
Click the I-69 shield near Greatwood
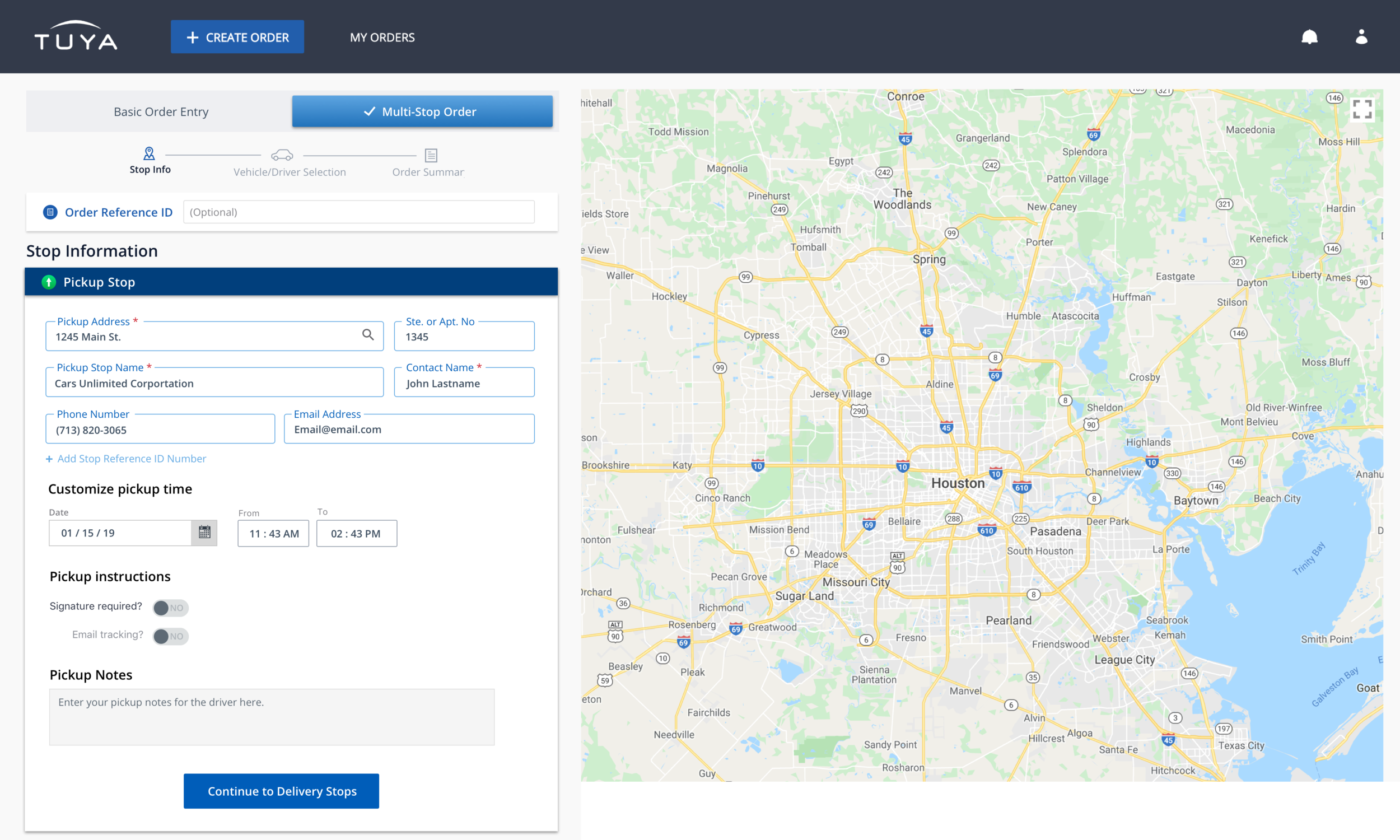pyautogui.click(x=736, y=629)
